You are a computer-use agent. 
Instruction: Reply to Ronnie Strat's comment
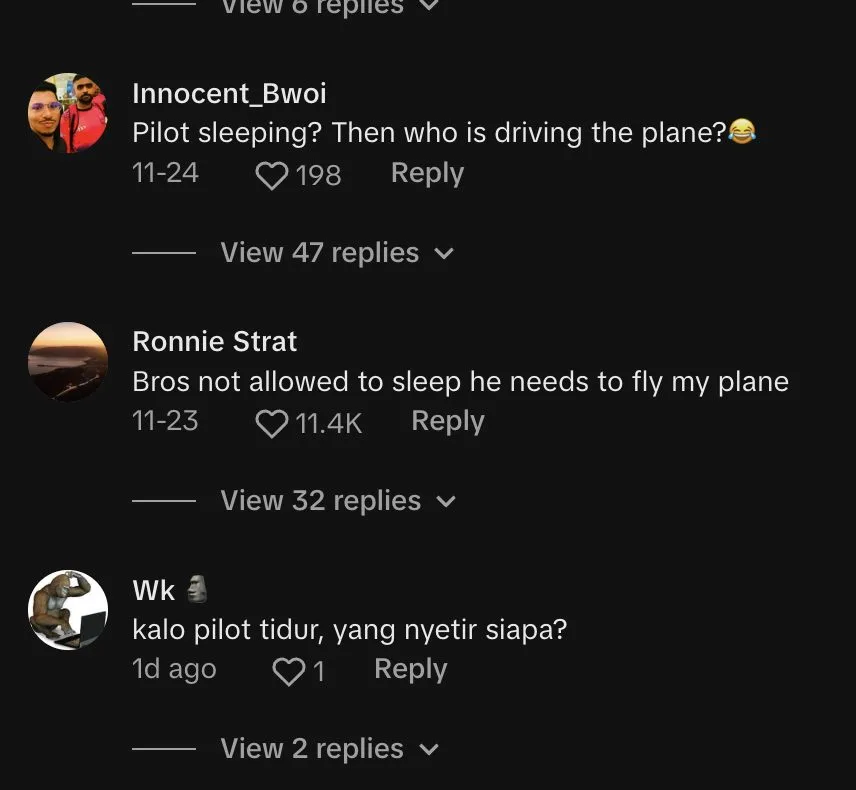point(447,421)
